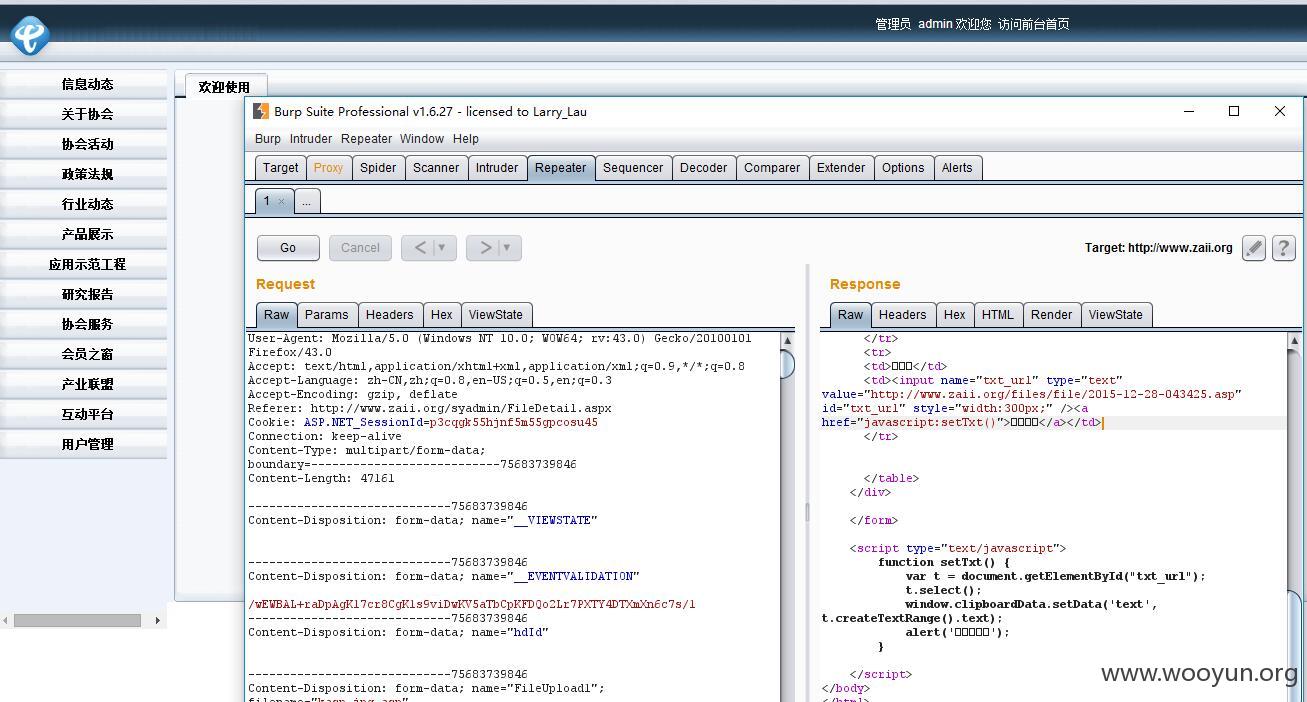Select the Request ViewState tab
Screen dimensions: 1307x702
tap(496, 314)
